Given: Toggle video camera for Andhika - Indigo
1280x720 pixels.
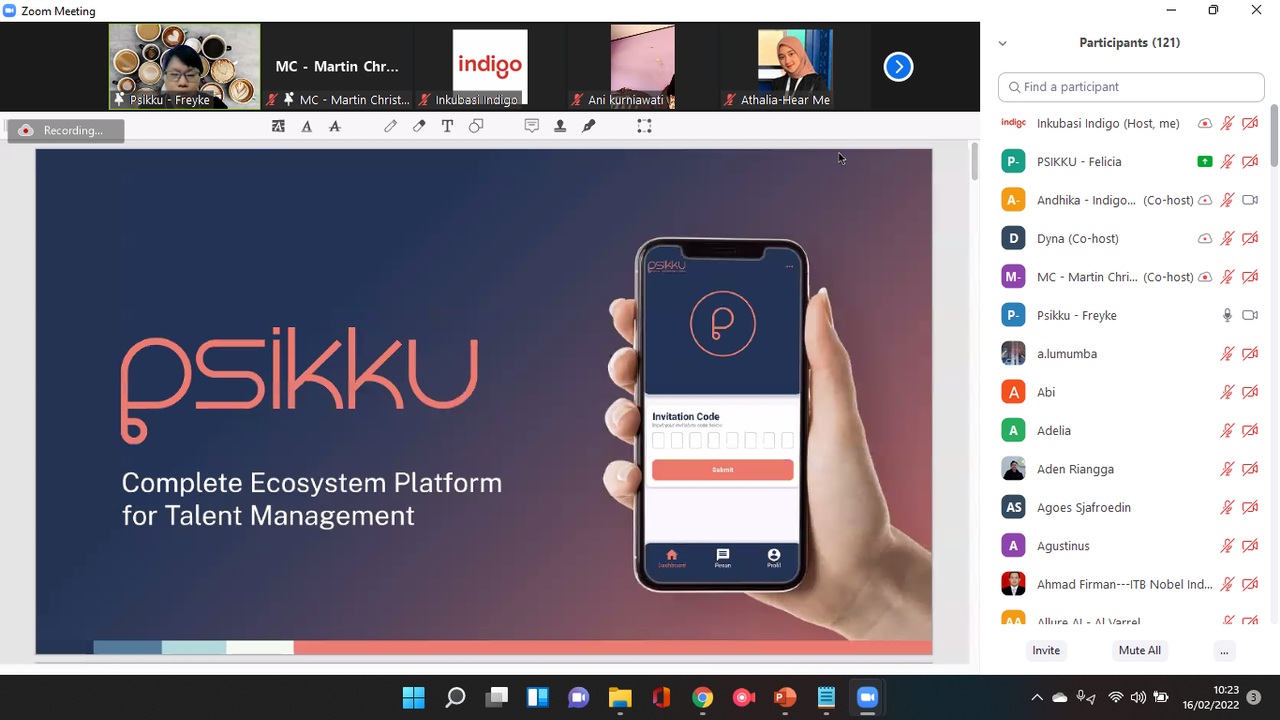Looking at the screenshot, I should (1250, 200).
